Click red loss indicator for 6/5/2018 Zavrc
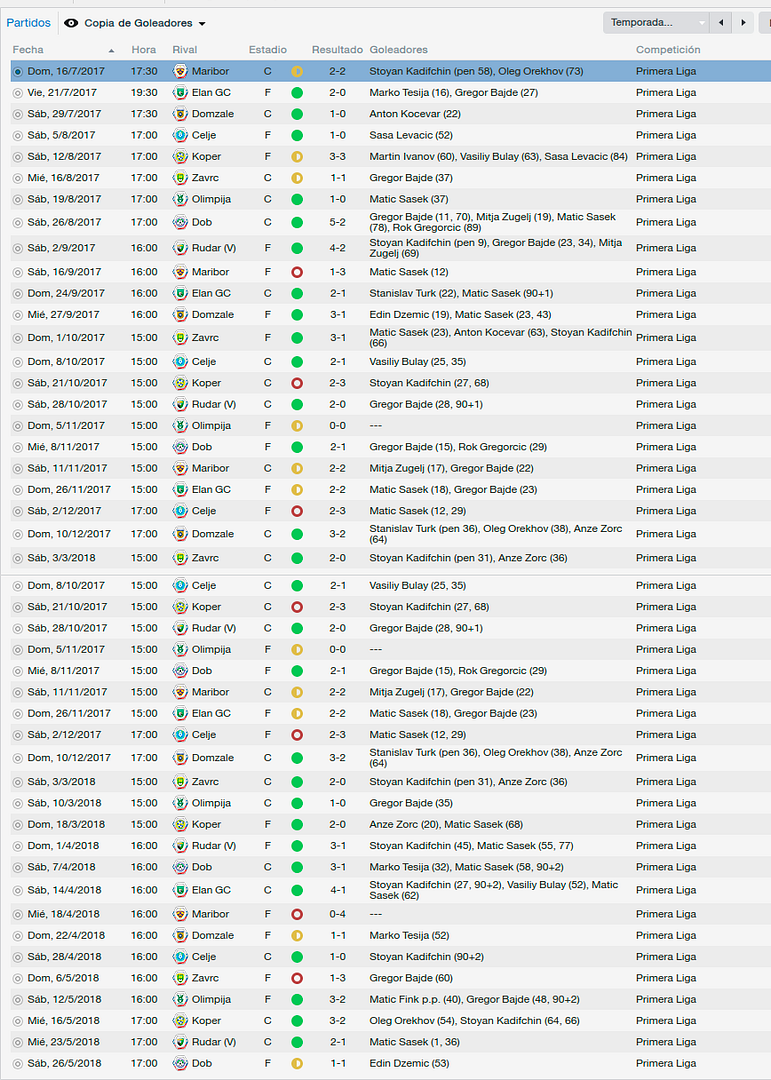This screenshot has width=771, height=1080. [297, 978]
